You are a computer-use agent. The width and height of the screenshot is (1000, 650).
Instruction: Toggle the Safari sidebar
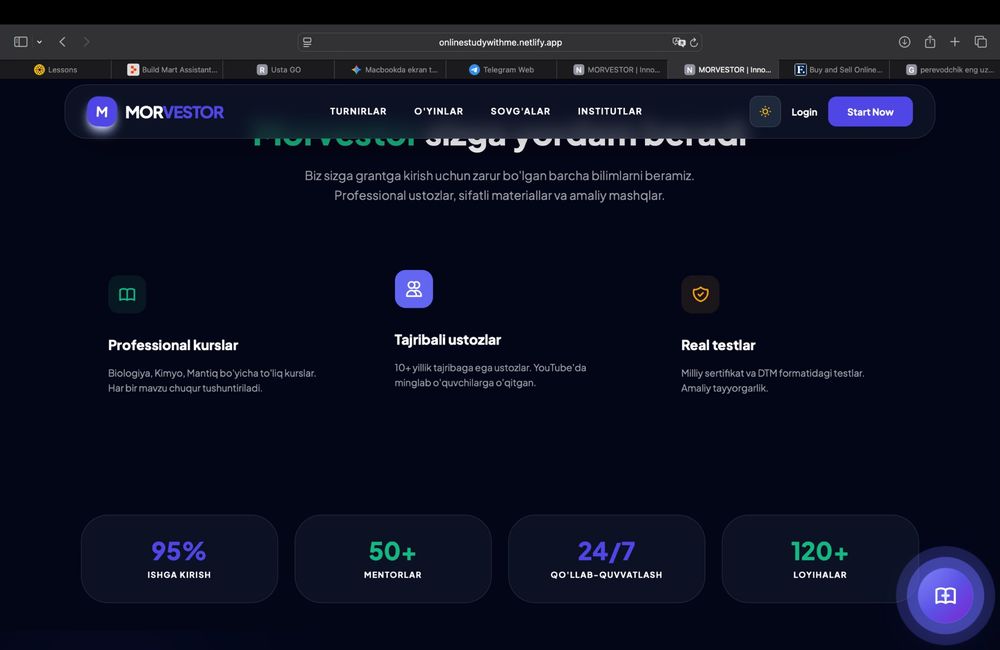point(20,41)
